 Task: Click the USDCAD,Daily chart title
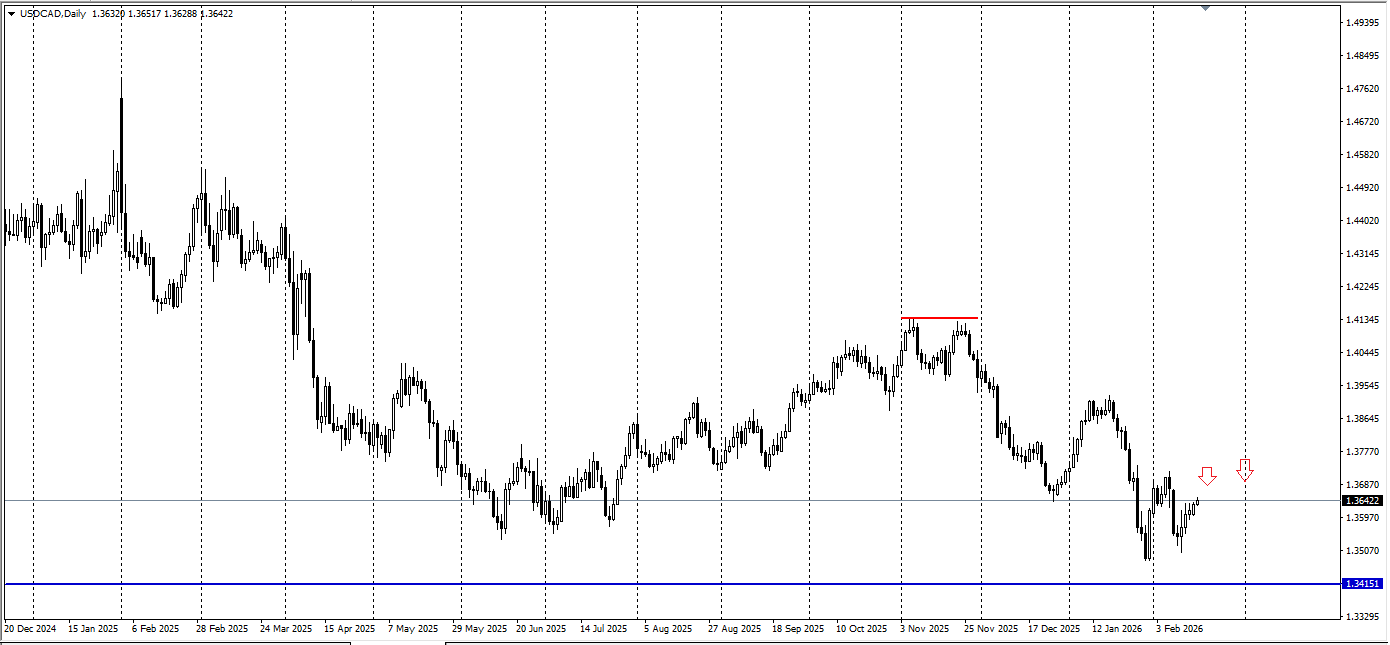[53, 14]
